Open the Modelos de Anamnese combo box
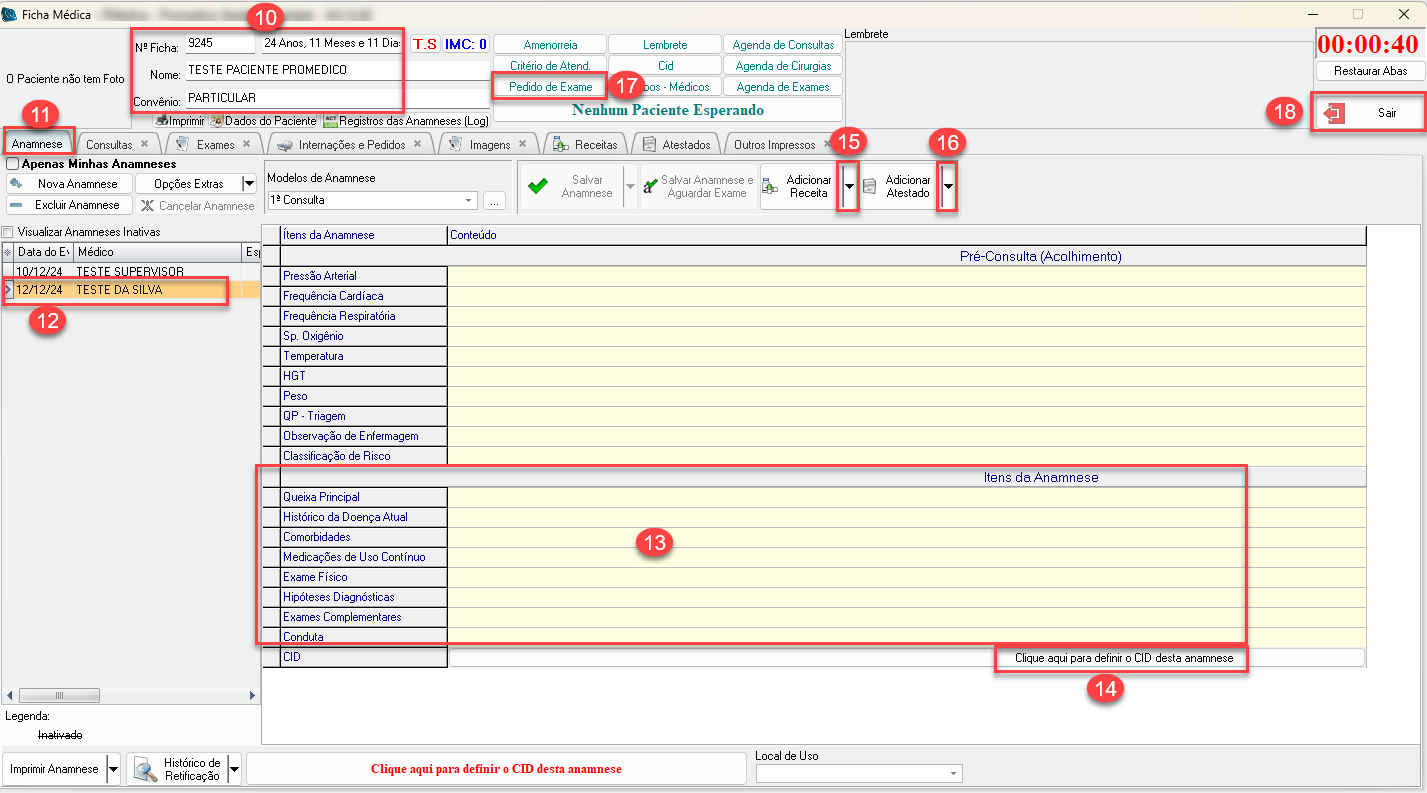Screen dimensions: 1427x793 point(372,200)
